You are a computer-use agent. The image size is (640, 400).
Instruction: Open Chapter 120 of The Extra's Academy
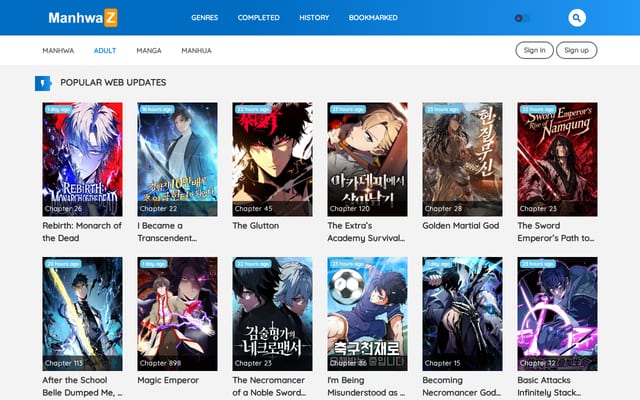(350, 209)
